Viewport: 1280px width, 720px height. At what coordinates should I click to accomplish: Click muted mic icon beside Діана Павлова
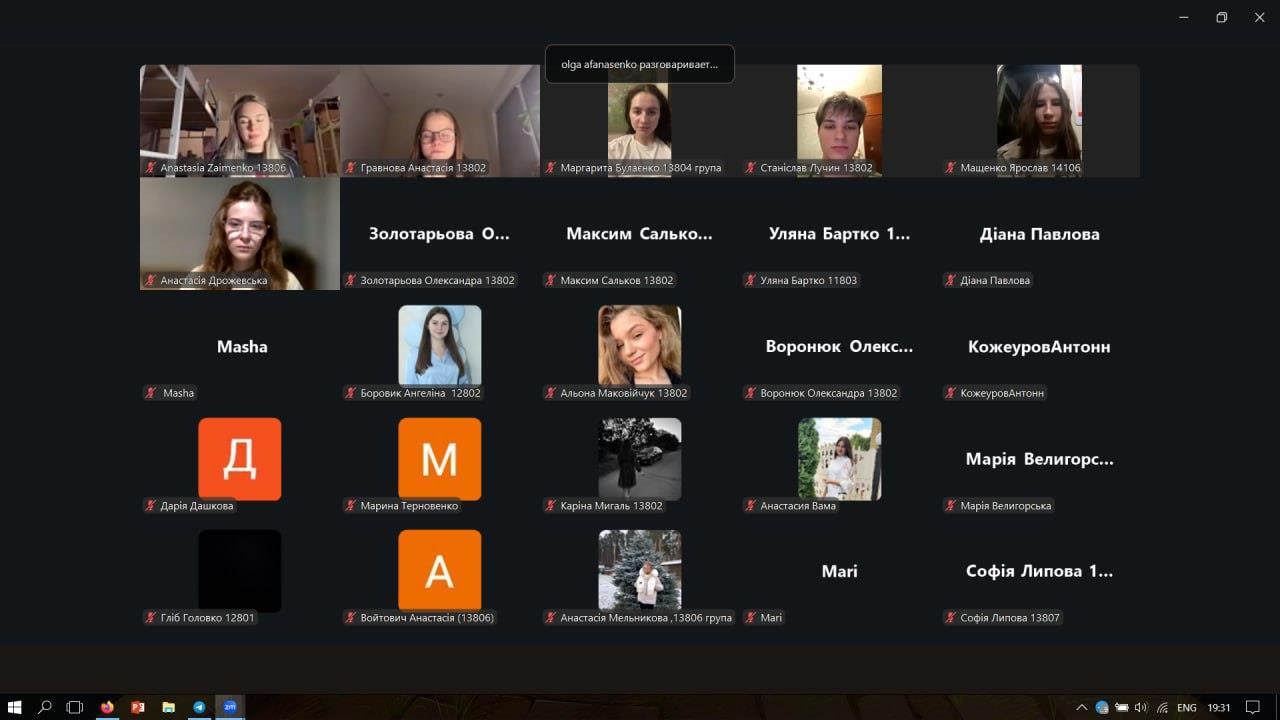(x=950, y=280)
